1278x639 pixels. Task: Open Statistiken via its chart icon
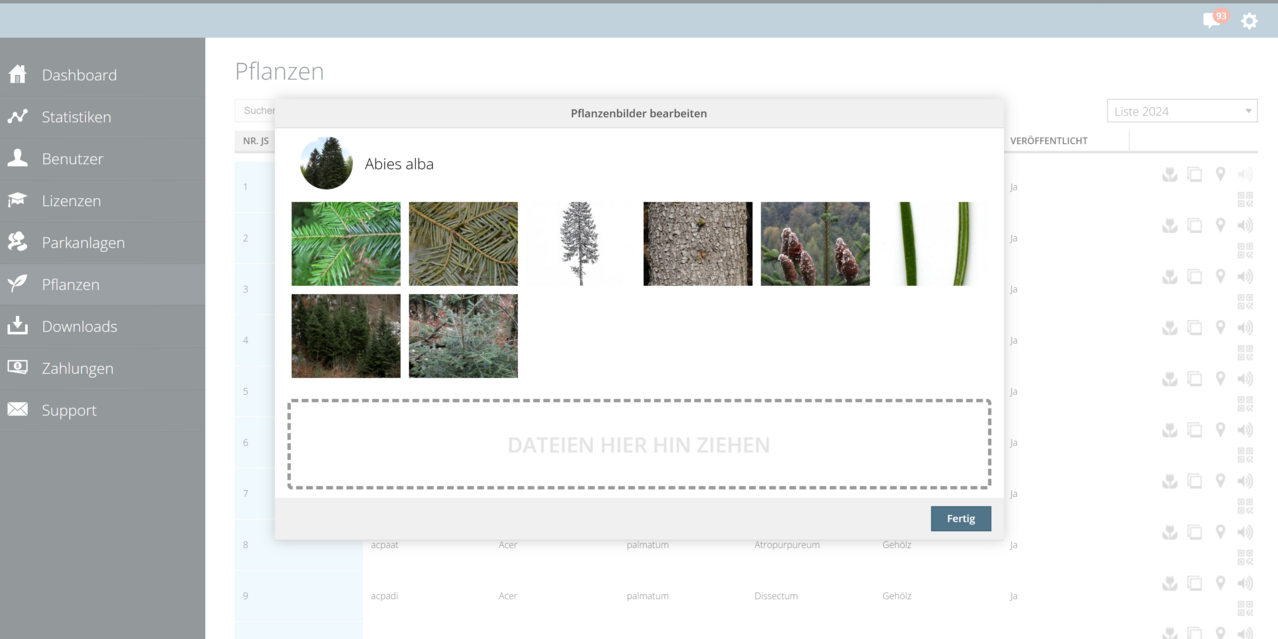click(17, 116)
